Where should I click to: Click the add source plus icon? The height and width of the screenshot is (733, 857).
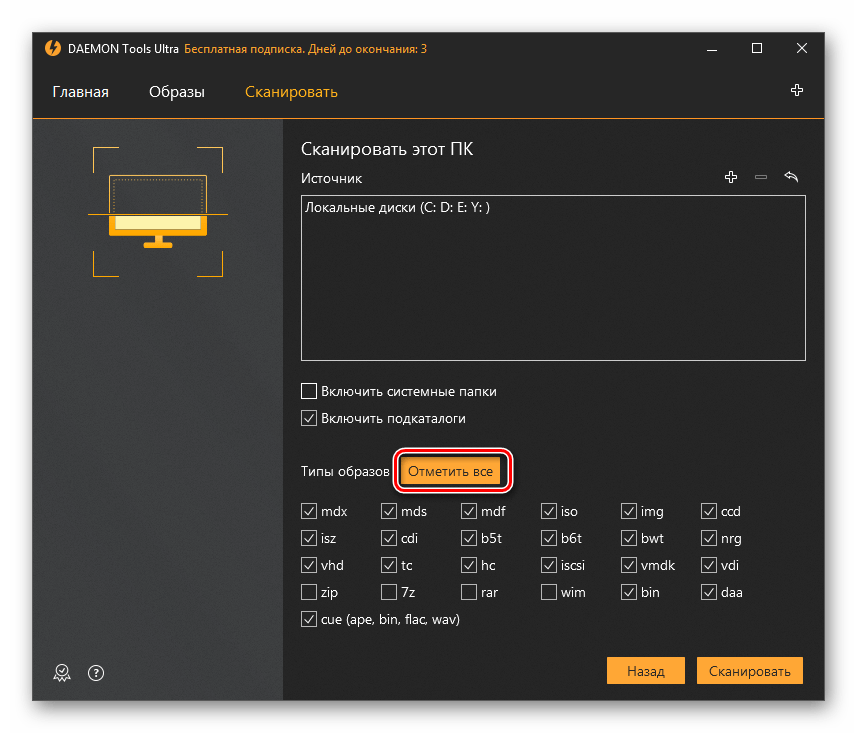(x=731, y=177)
